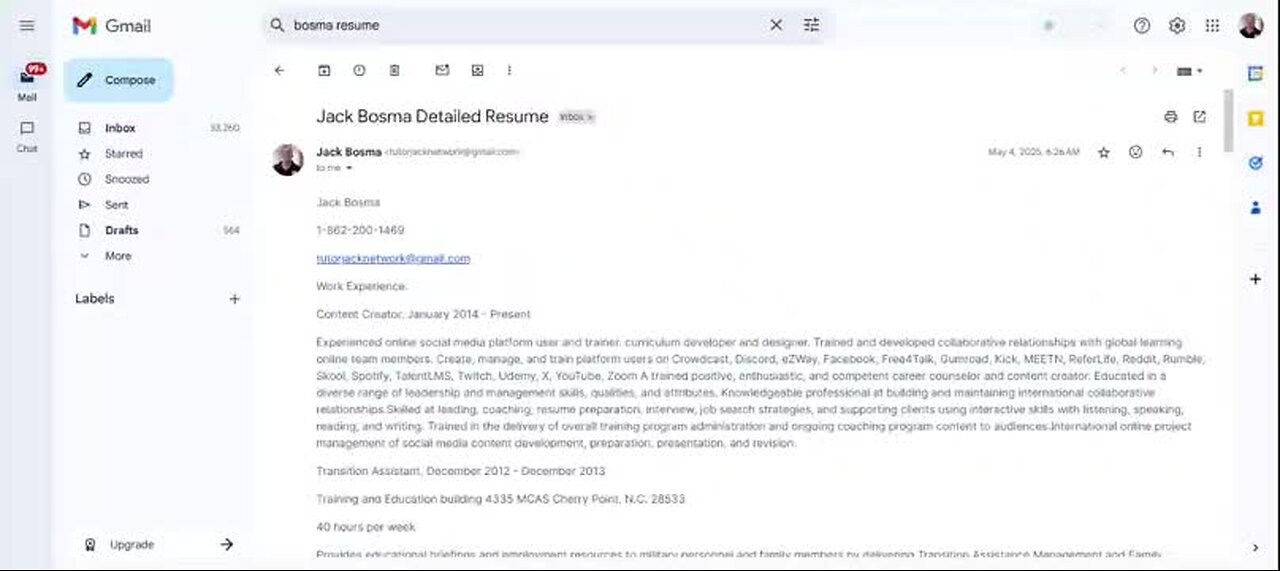1280x571 pixels.
Task: Click the phone number 1-862-200-1469
Action: 360,230
